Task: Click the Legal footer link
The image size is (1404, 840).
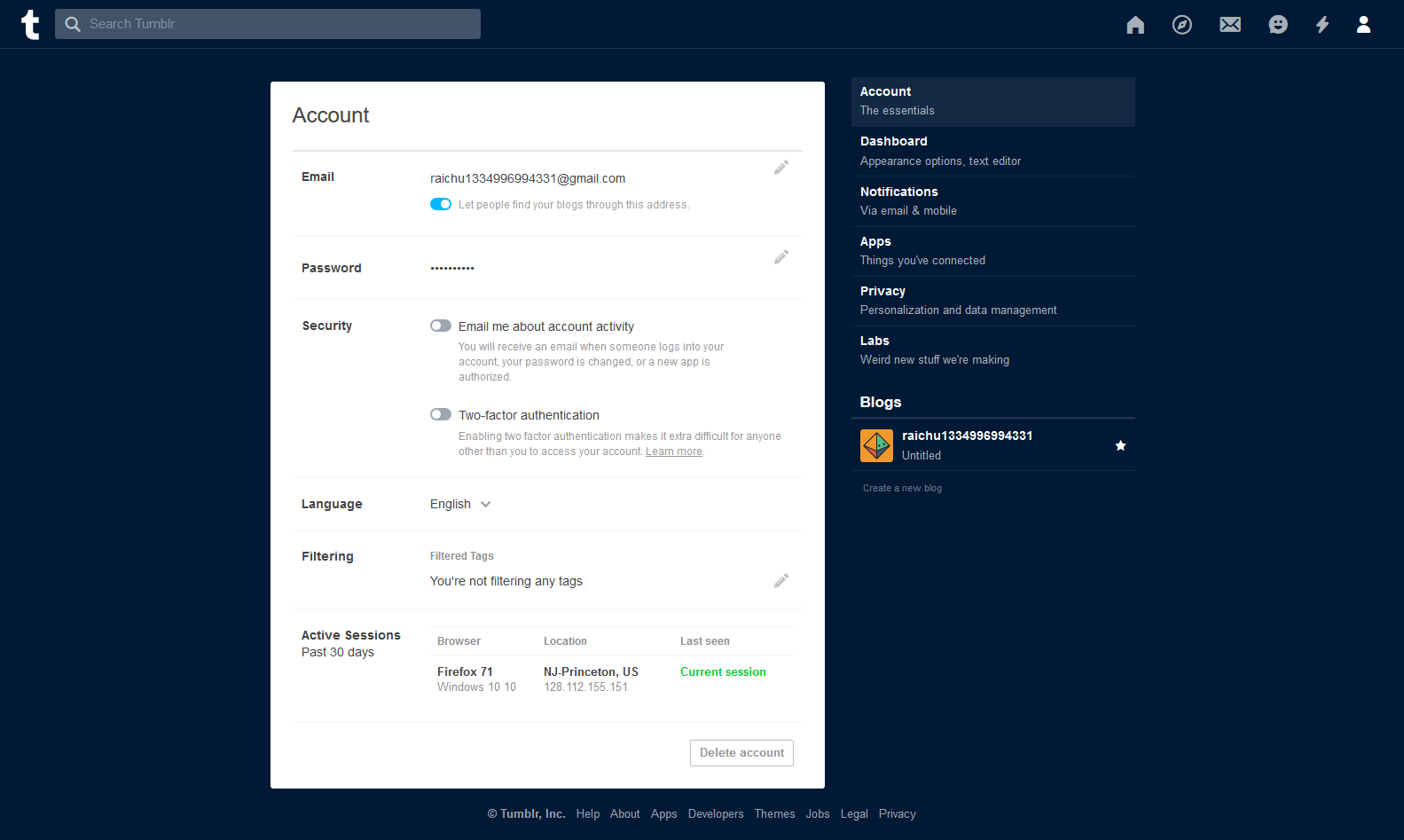Action: (854, 814)
